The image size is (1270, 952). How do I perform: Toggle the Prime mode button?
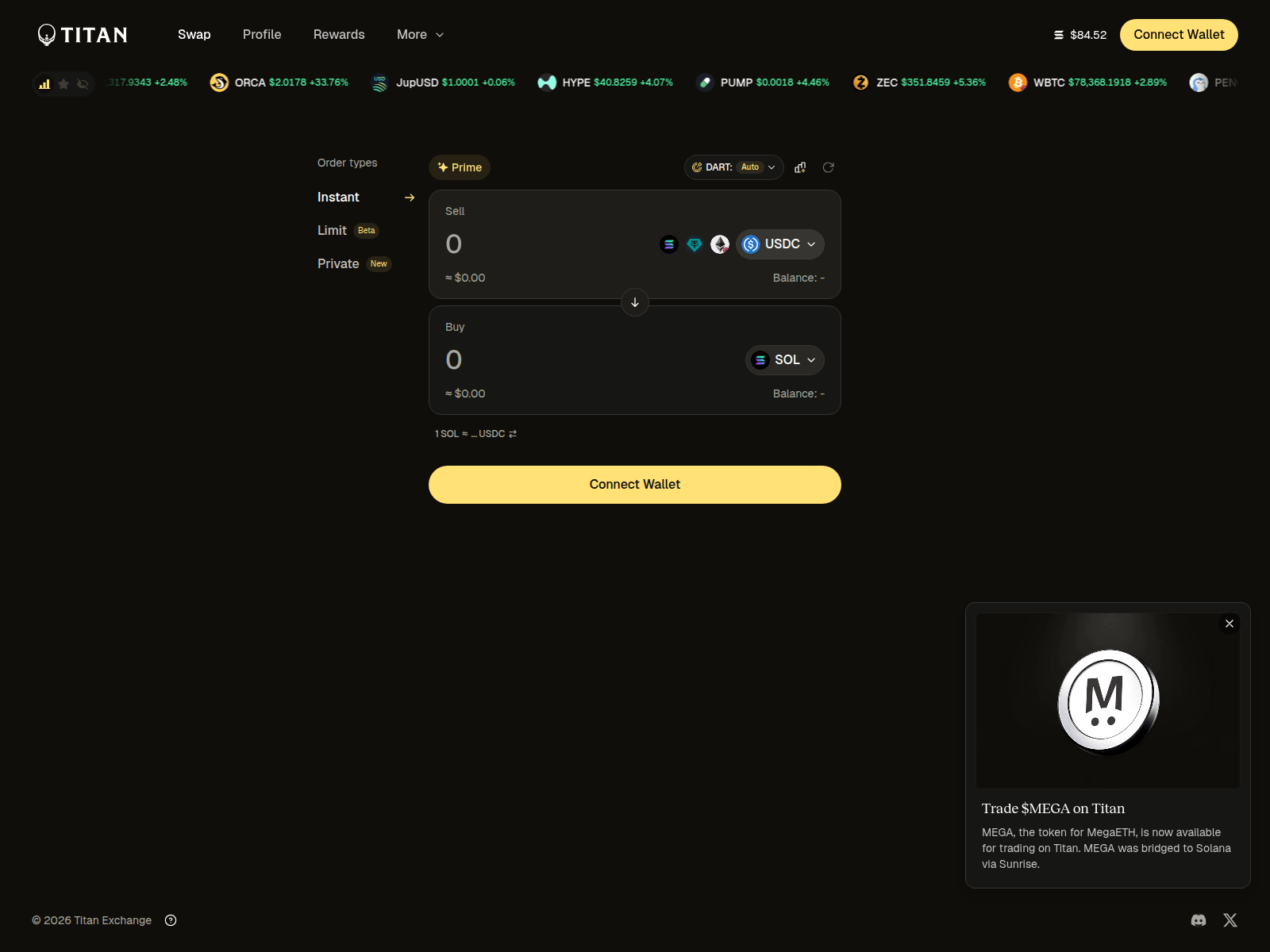click(x=460, y=167)
